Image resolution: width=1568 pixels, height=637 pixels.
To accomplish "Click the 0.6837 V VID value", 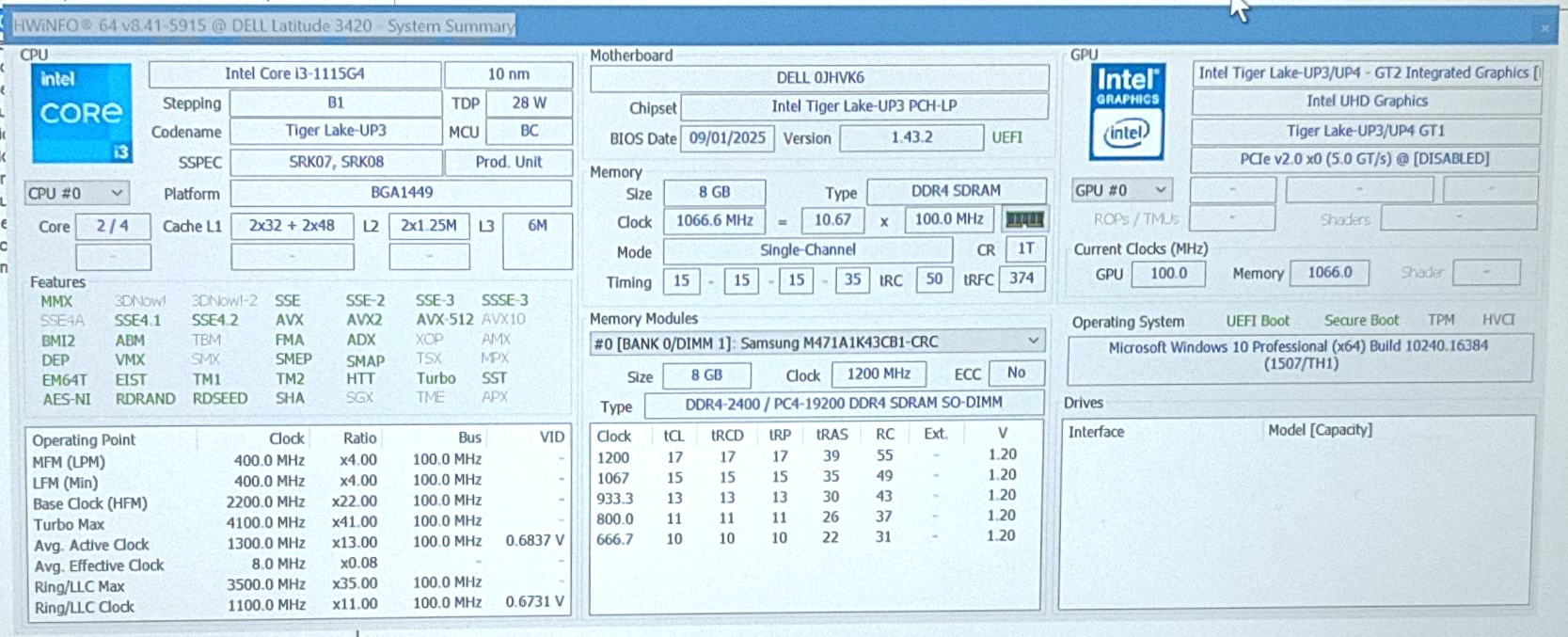I will pos(534,541).
